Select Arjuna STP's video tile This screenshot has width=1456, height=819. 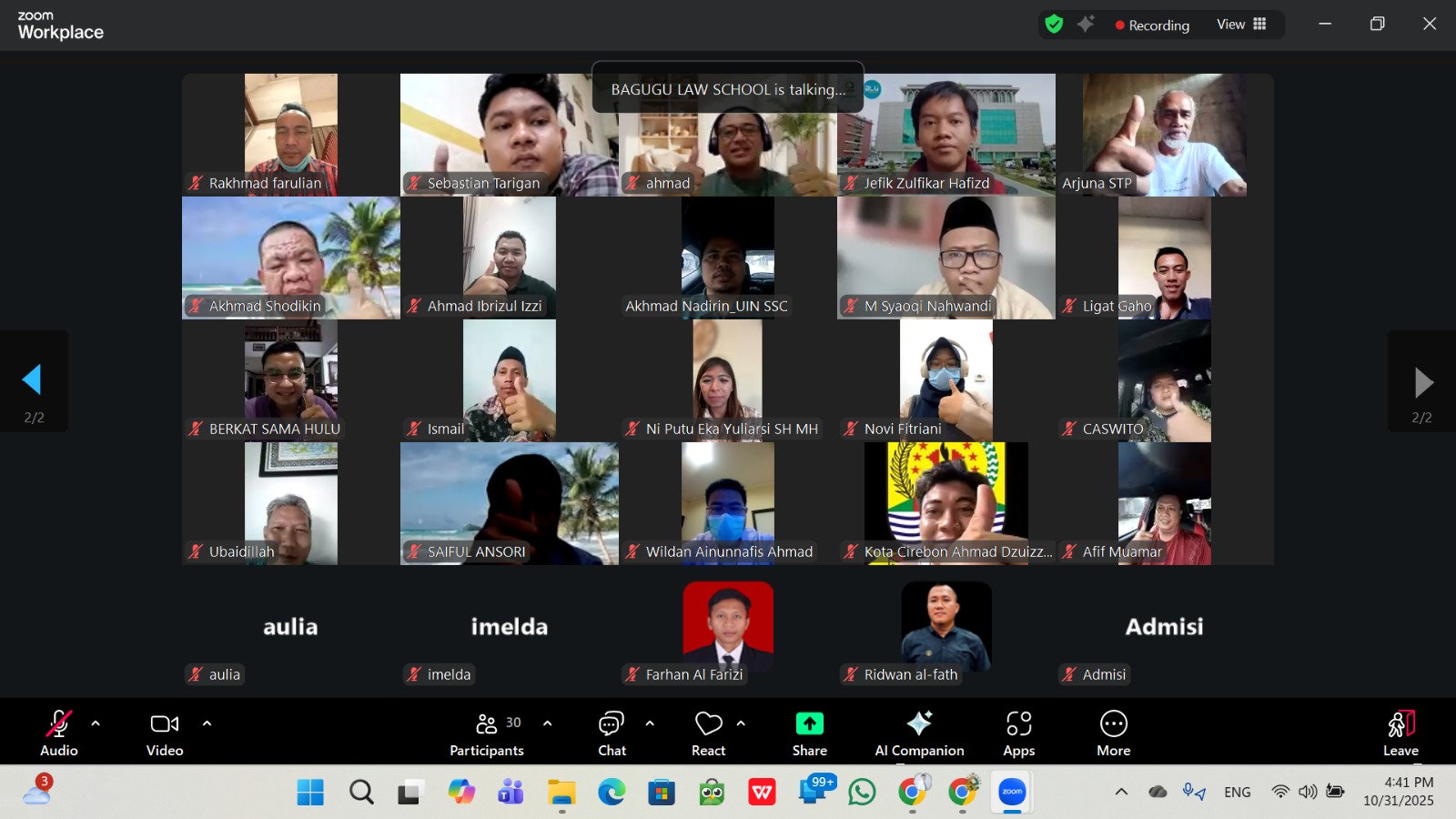1164,135
